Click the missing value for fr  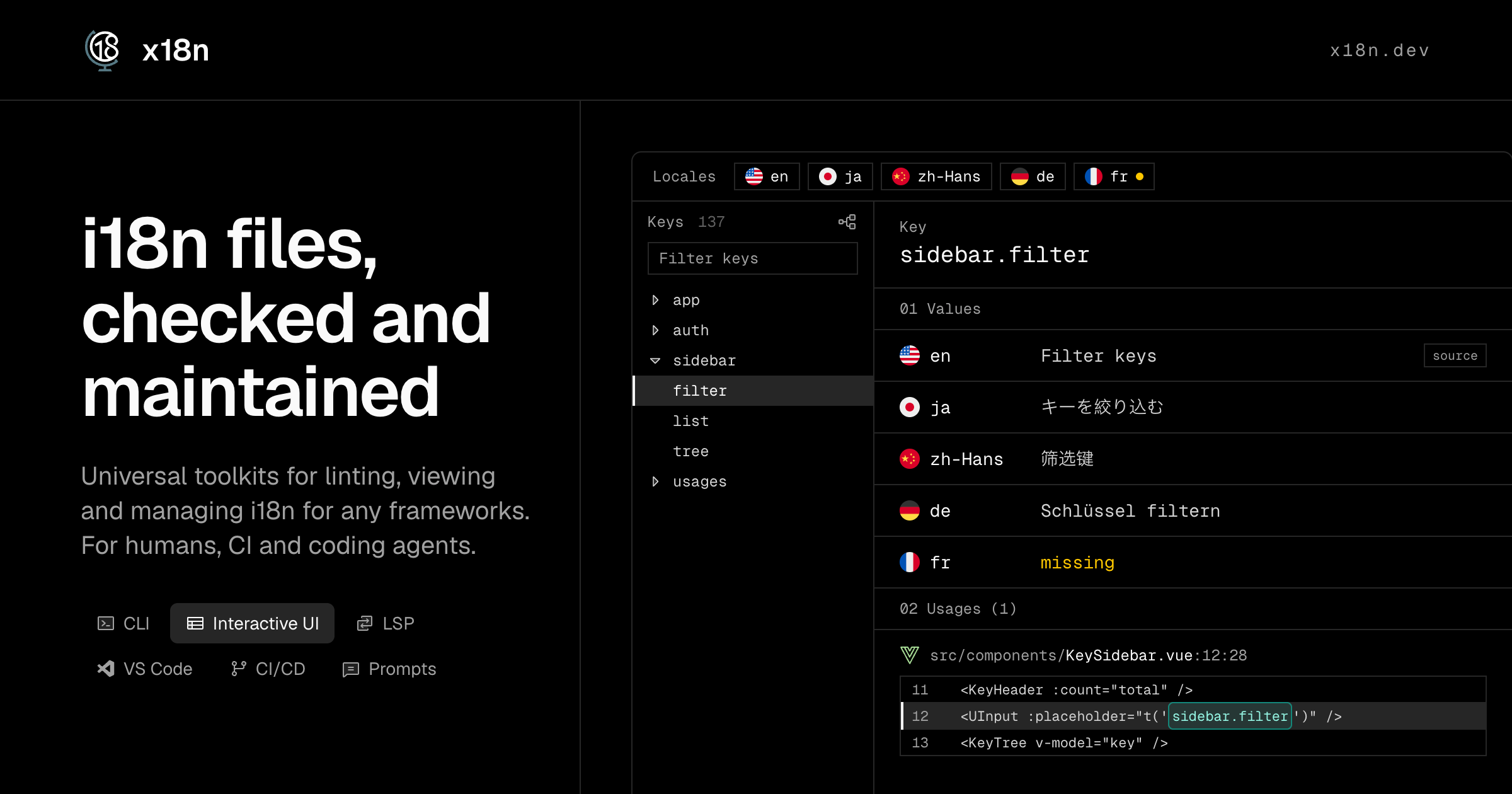(1077, 562)
